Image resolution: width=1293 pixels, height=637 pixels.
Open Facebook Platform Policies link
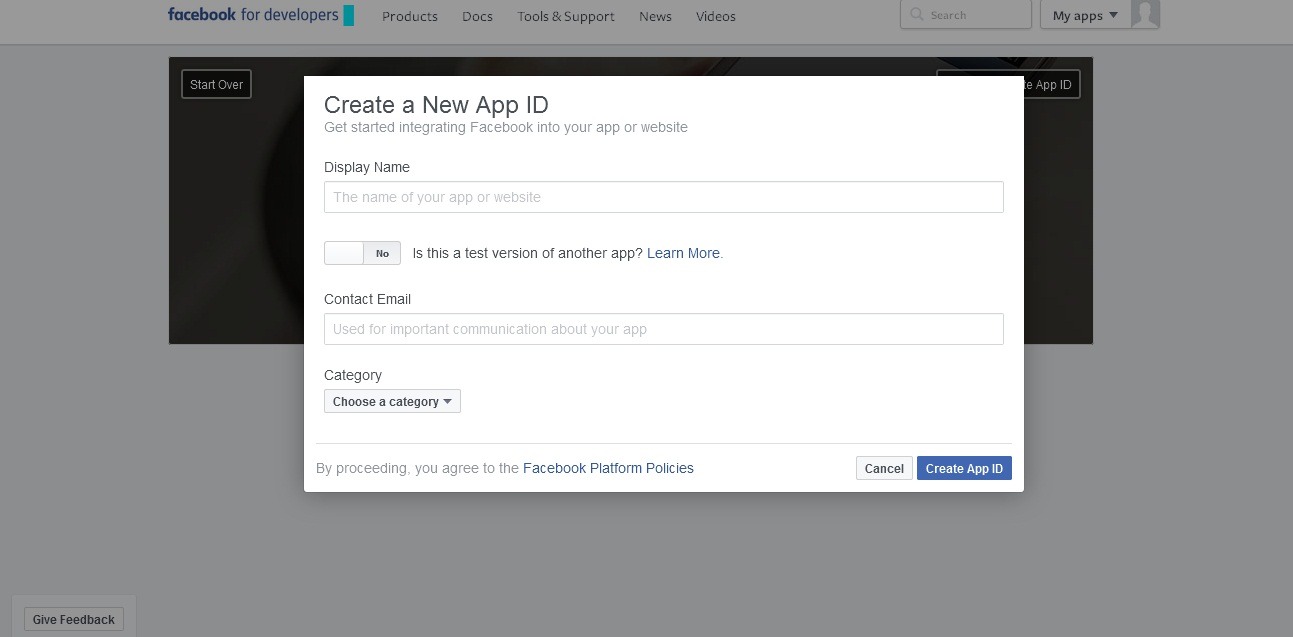608,468
